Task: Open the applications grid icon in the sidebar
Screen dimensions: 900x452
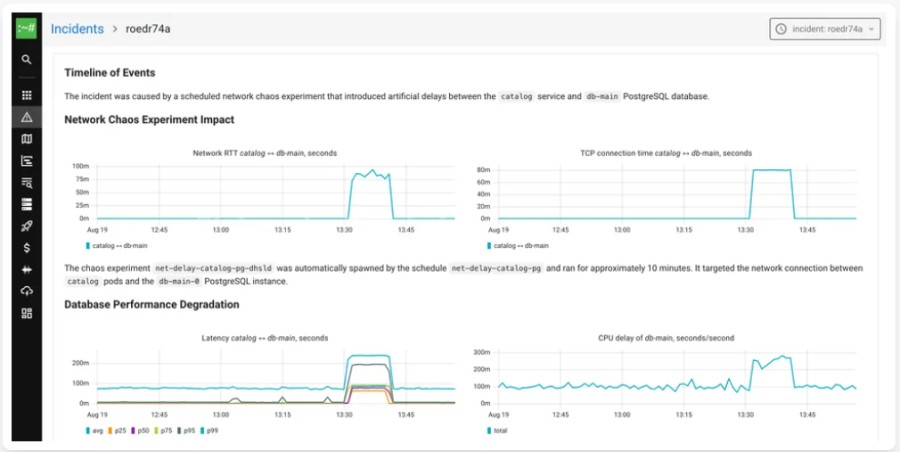Action: point(26,95)
